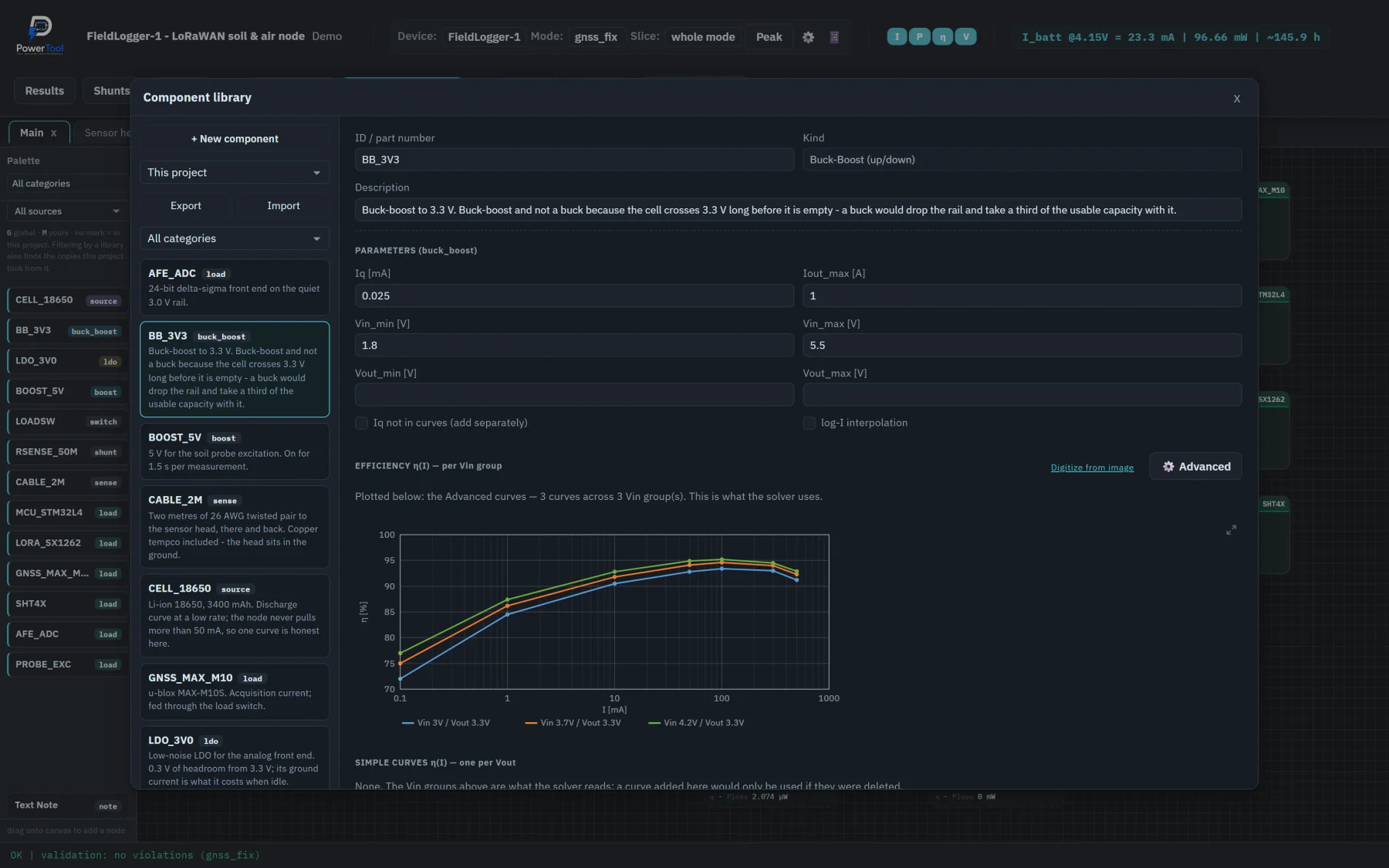Image resolution: width=1389 pixels, height=868 pixels.
Task: Toggle Peak mode
Action: pos(769,37)
